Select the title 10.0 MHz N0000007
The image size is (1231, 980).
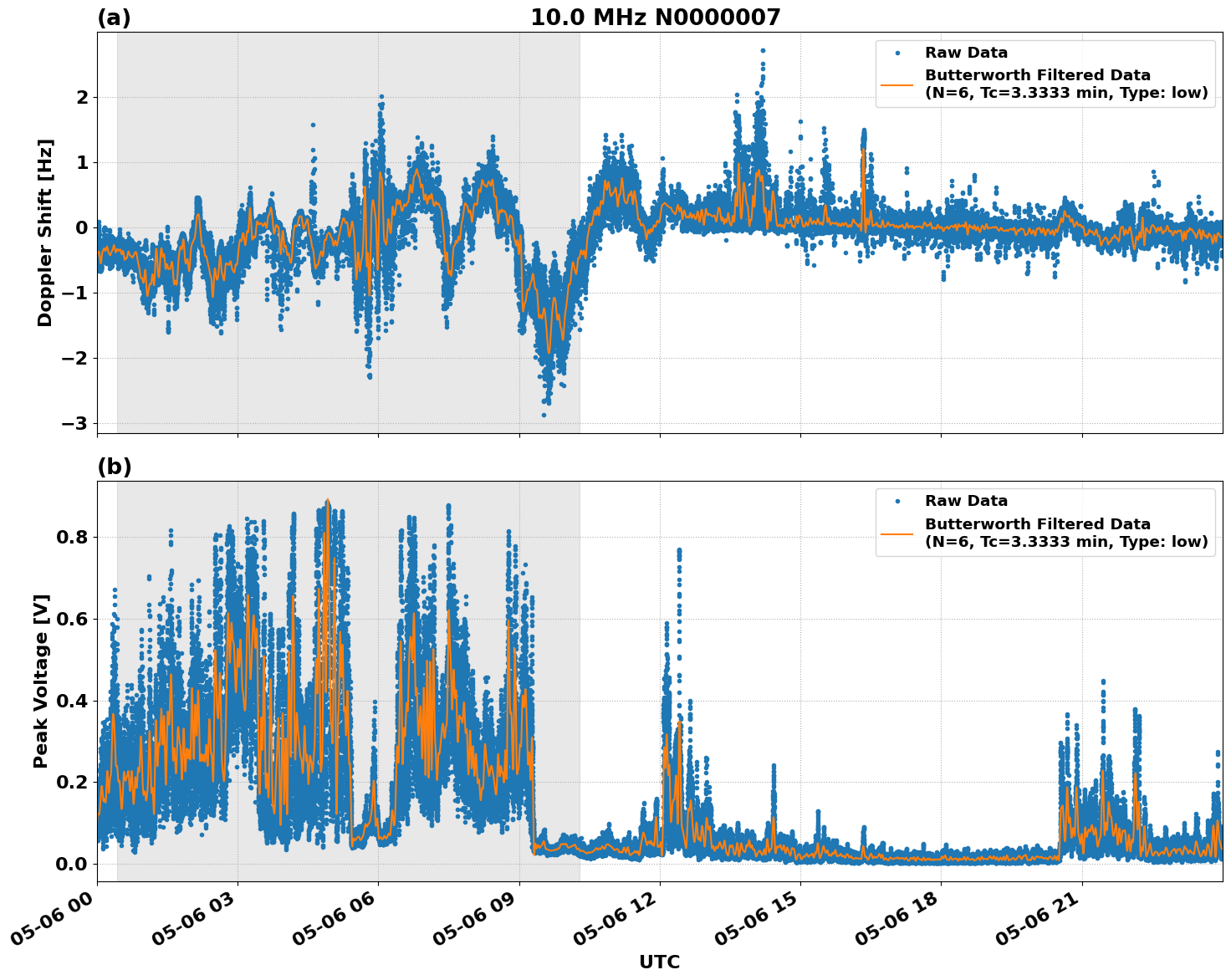coord(657,14)
